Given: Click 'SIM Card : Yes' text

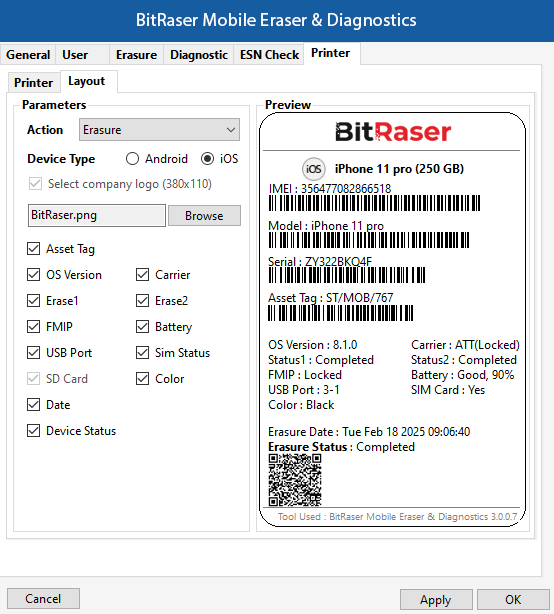Looking at the screenshot, I should pos(448,390).
